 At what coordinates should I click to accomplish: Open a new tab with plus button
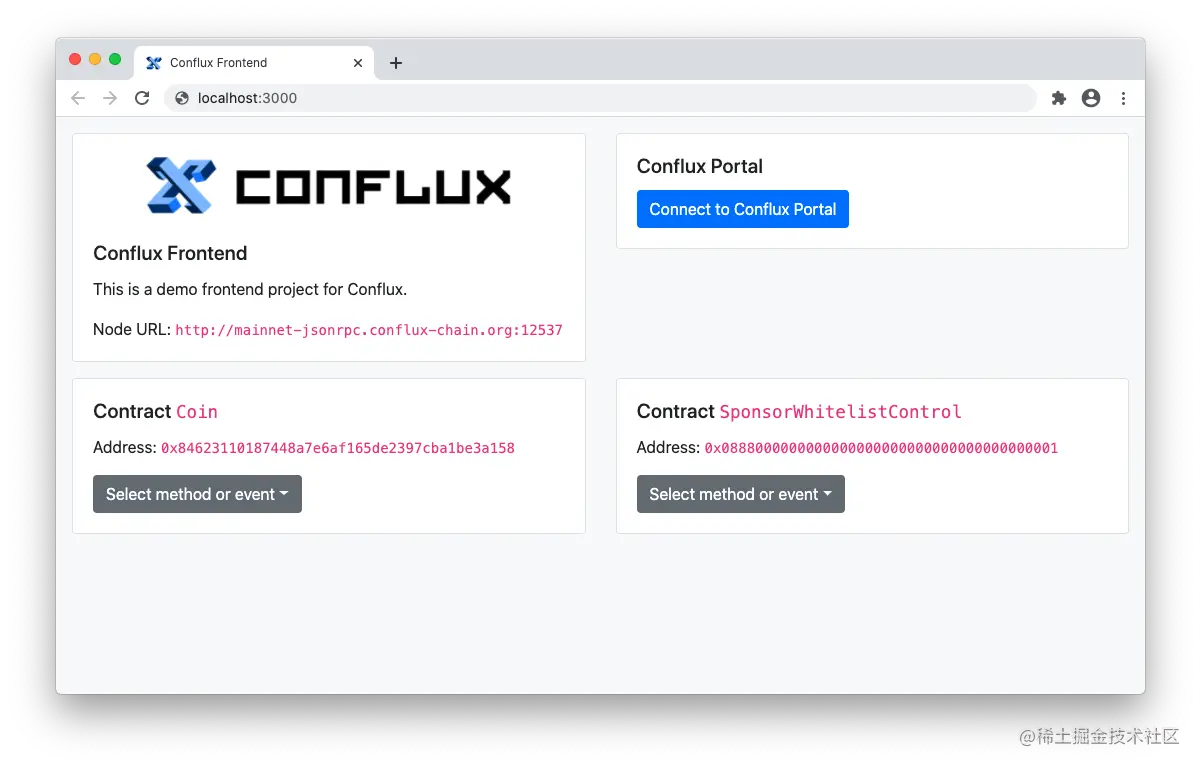coord(396,63)
